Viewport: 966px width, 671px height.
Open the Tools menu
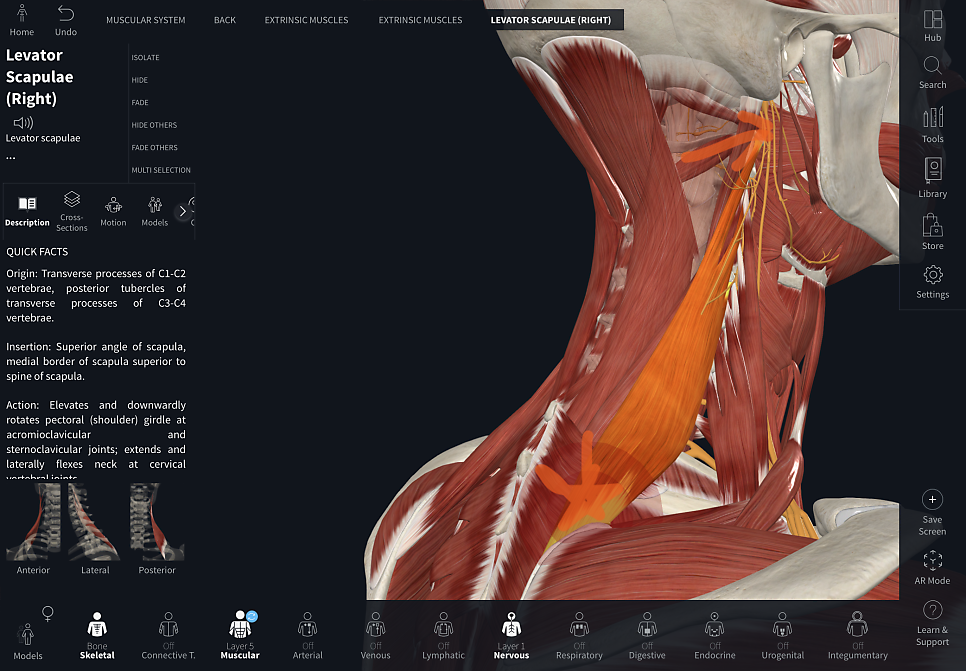point(932,126)
